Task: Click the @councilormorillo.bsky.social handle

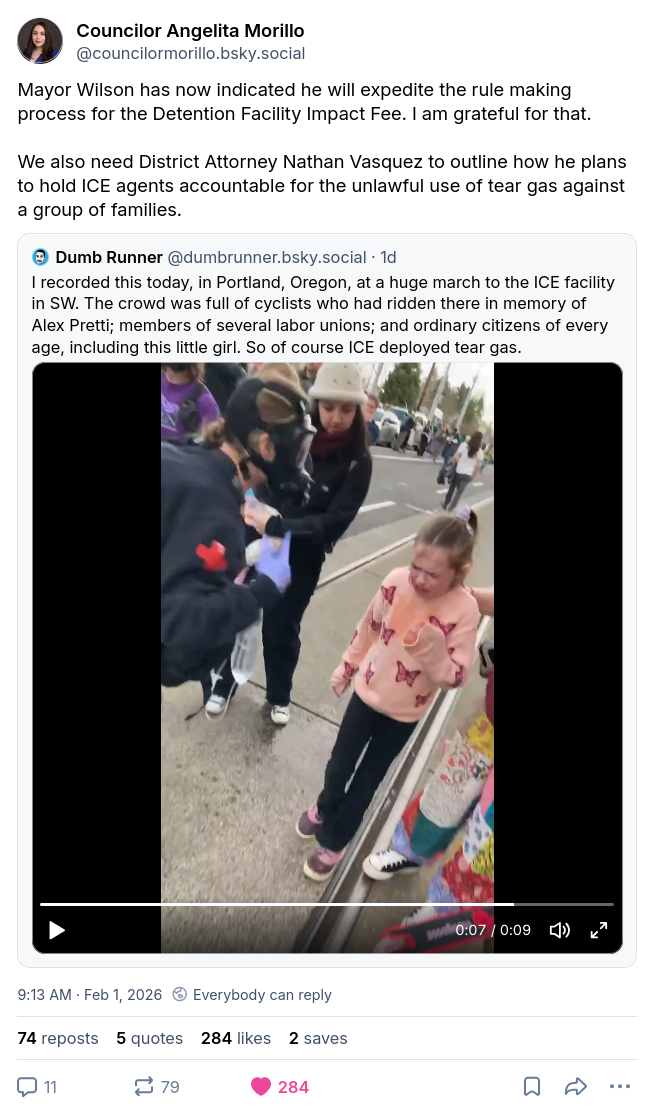Action: [190, 53]
